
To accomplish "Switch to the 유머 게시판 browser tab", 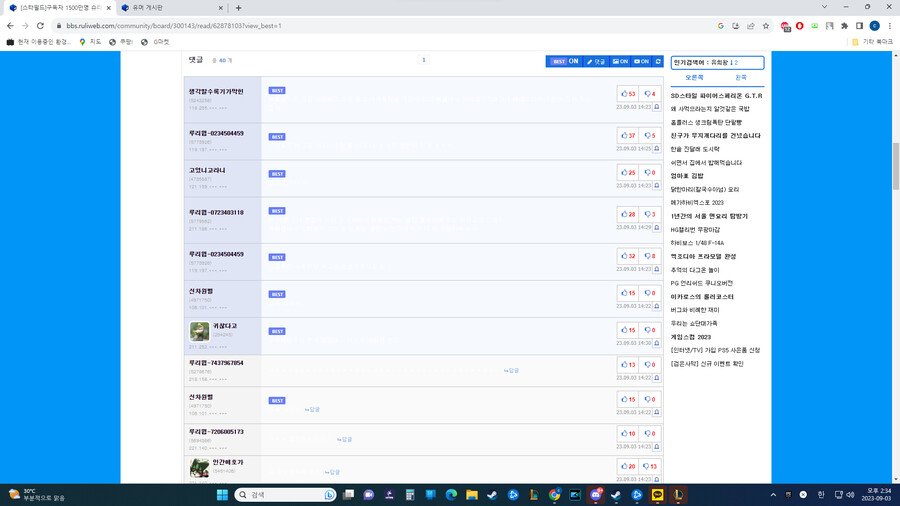I will (170, 8).
